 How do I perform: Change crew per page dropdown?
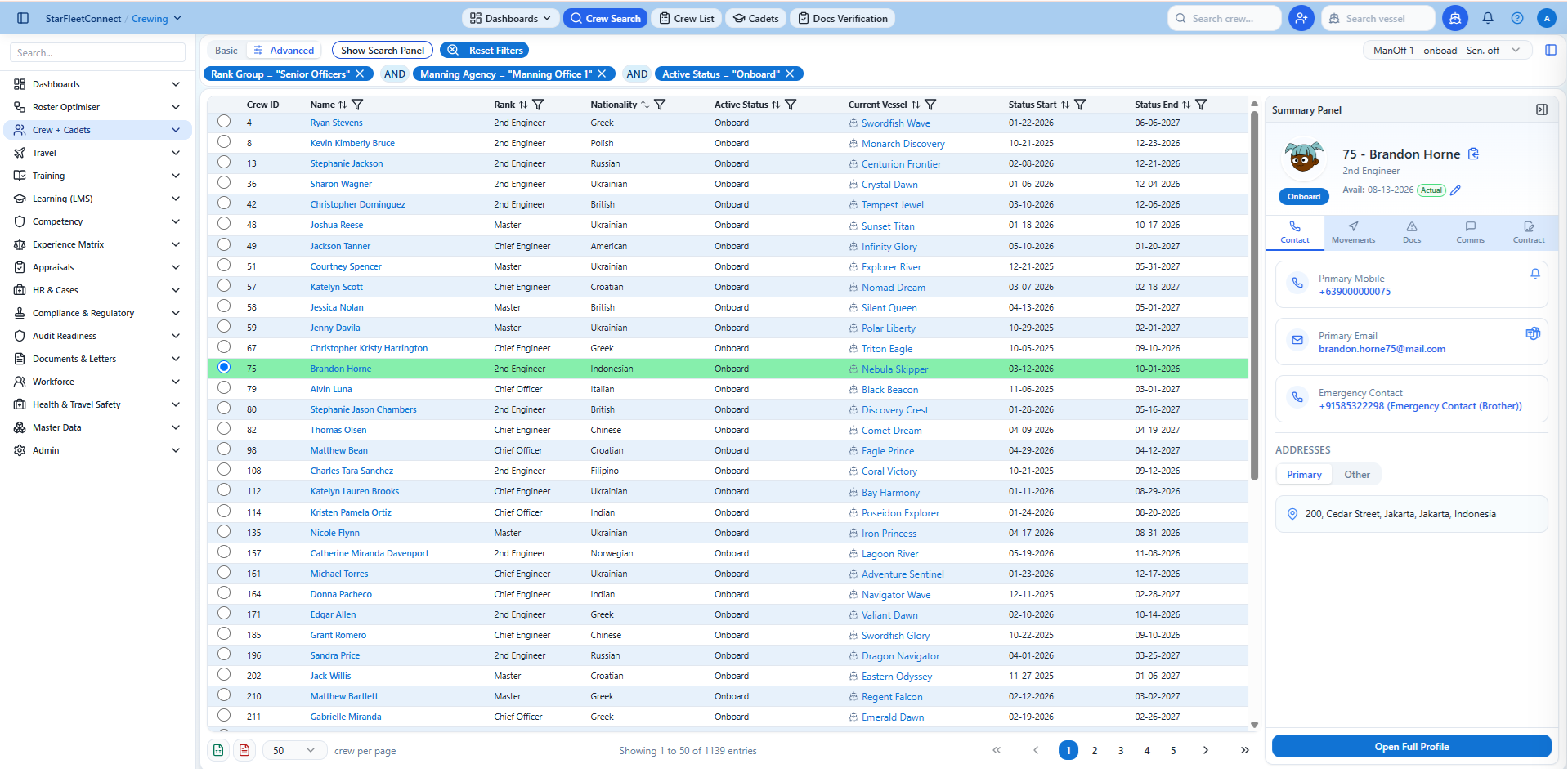click(294, 750)
